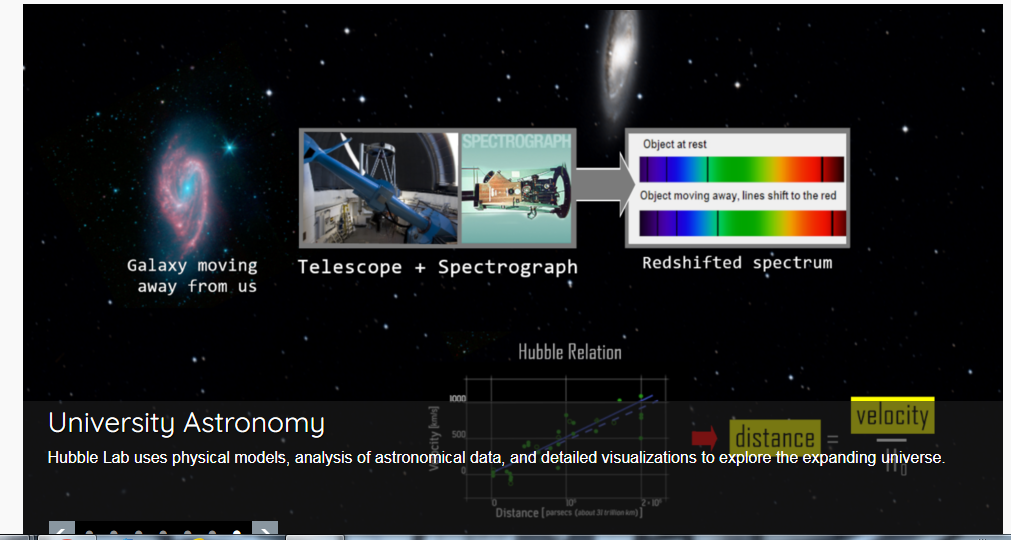Click the telescope dome photo
The image size is (1011, 540).
pos(380,188)
